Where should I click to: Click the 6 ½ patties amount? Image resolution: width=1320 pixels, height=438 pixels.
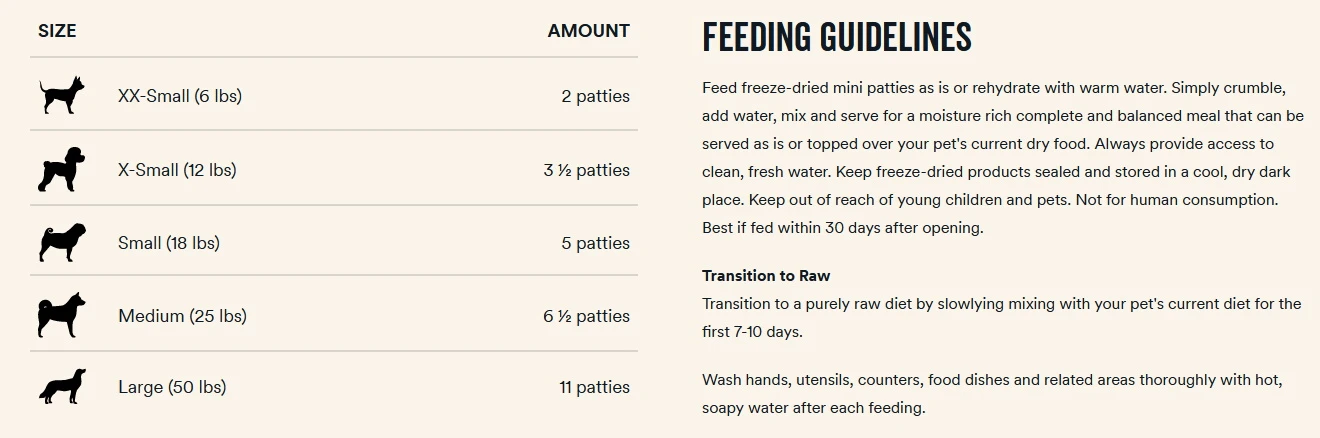586,316
